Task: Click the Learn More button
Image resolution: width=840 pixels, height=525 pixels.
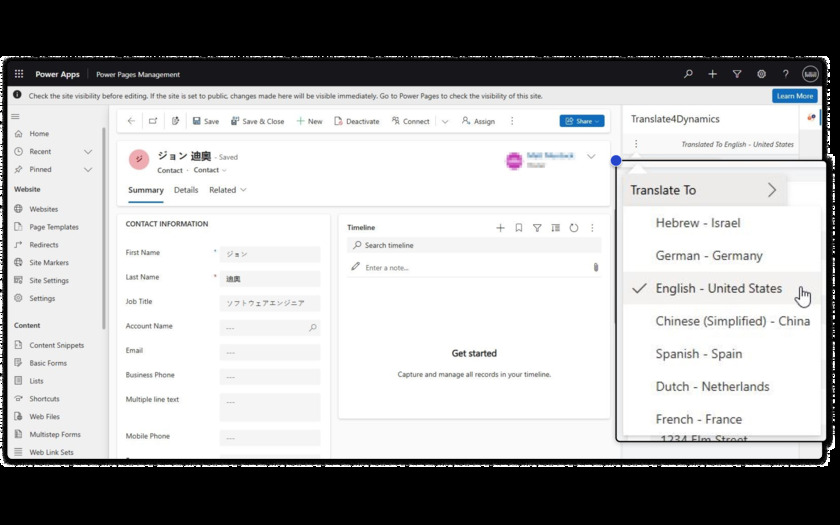Action: pyautogui.click(x=794, y=96)
